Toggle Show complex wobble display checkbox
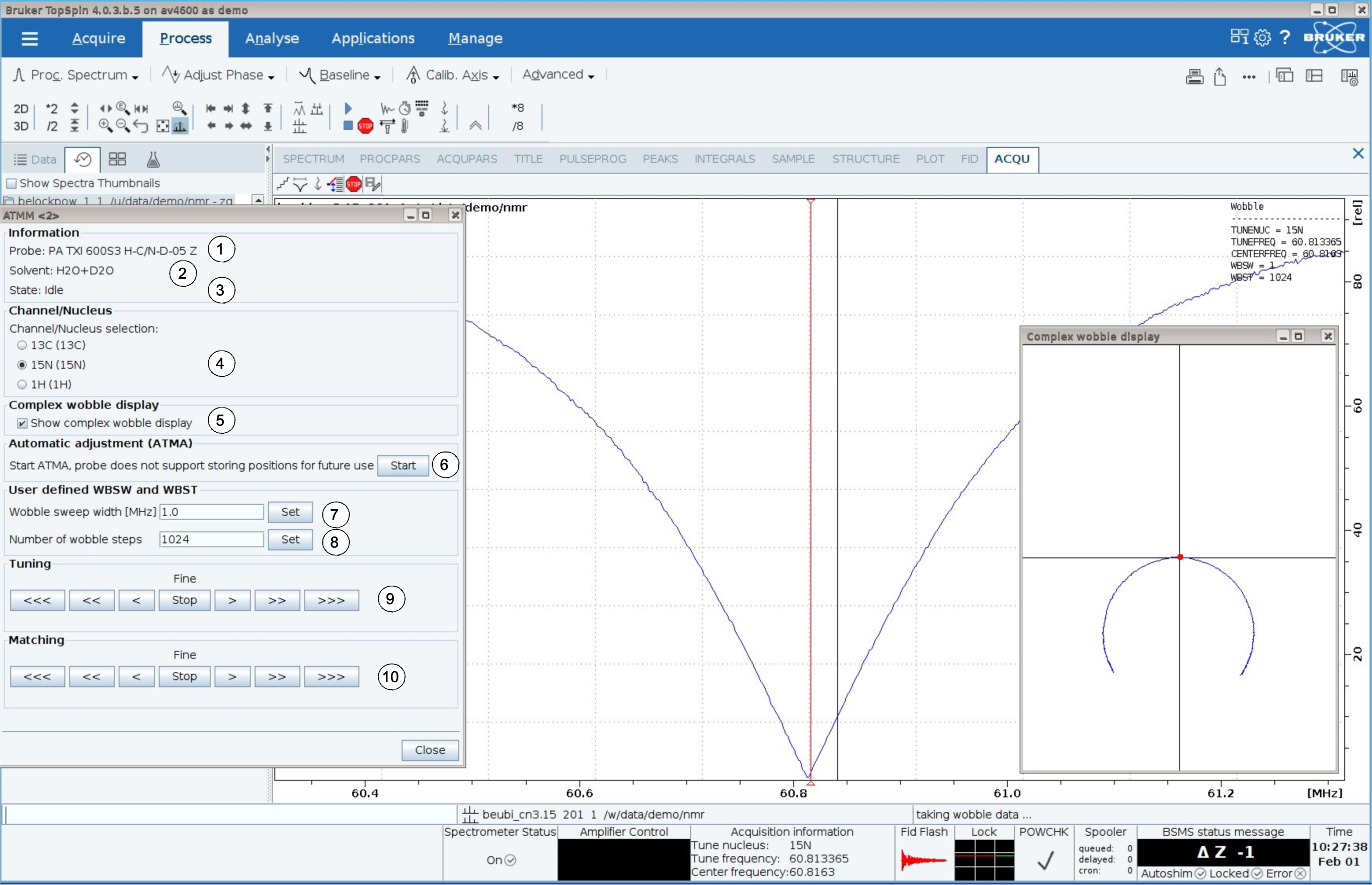Viewport: 1372px width, 885px height. coord(22,423)
